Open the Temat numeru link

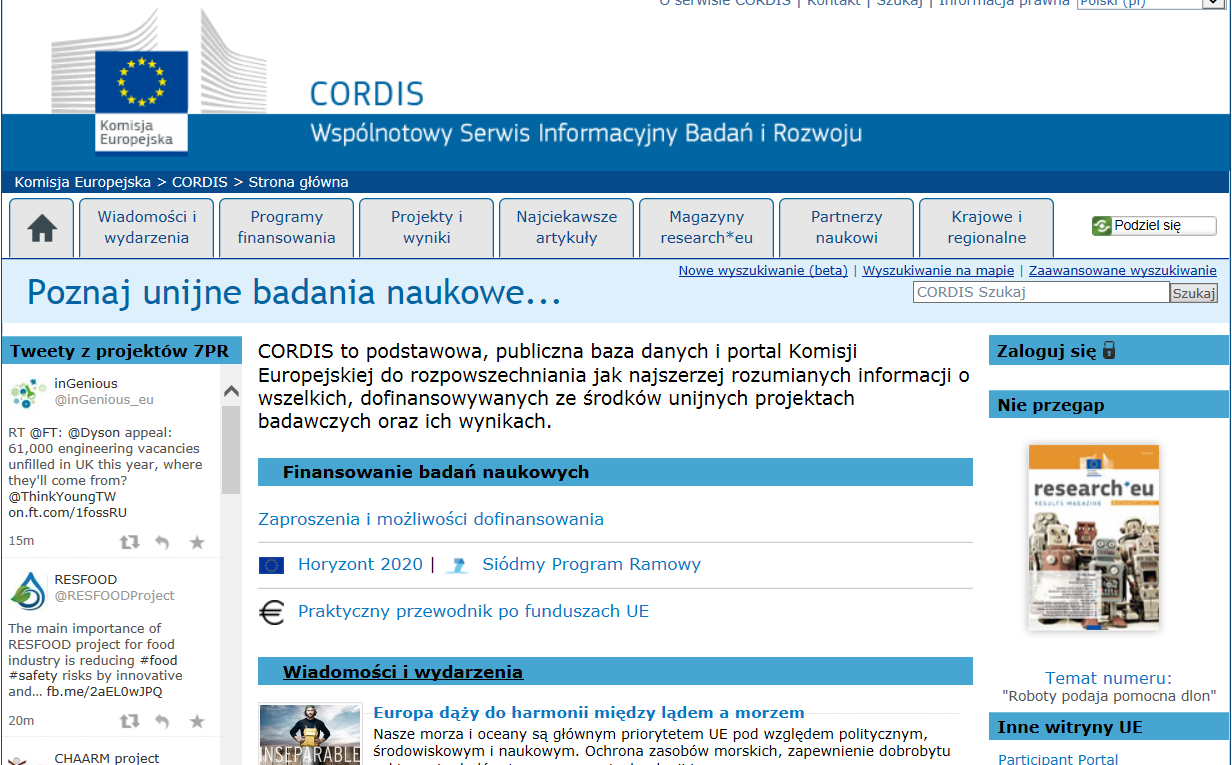(x=1109, y=678)
